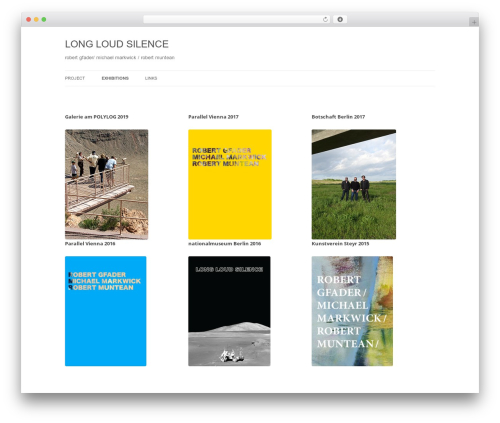Open the blue poster thumbnail

pos(106,311)
